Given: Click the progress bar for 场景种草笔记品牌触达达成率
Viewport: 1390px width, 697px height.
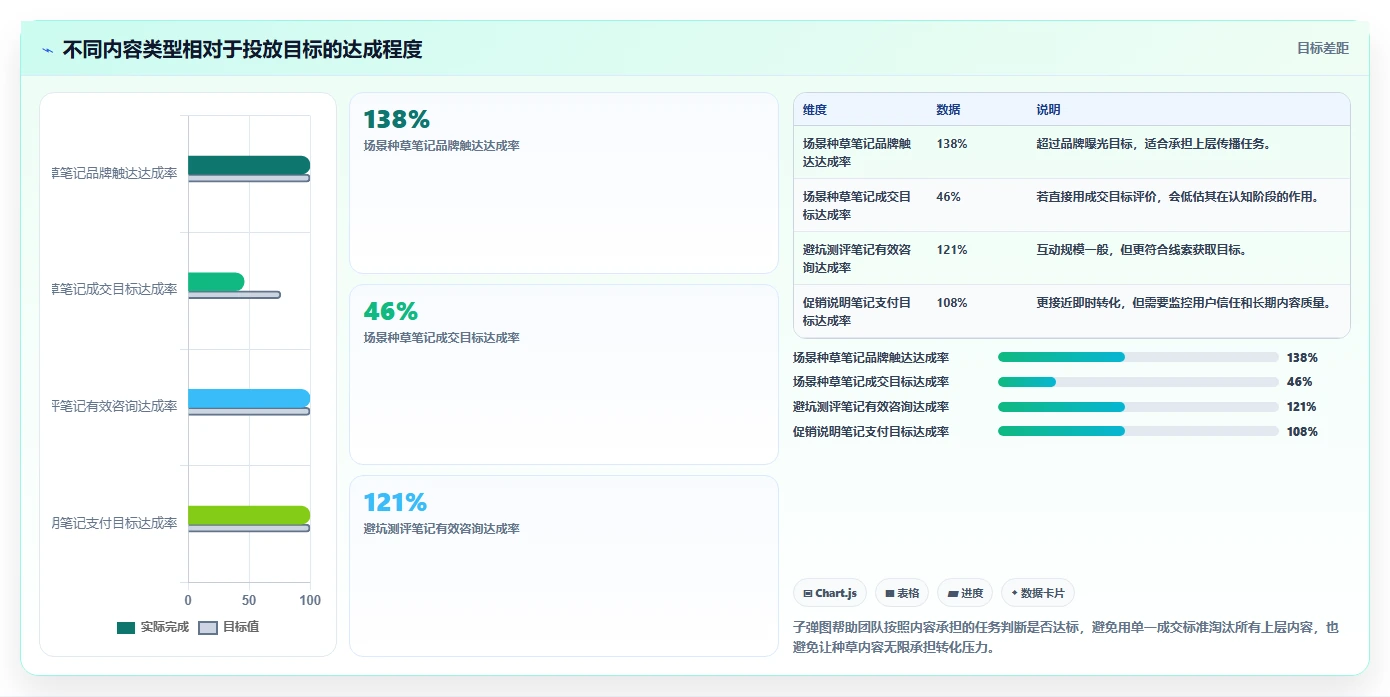Looking at the screenshot, I should click(1138, 357).
